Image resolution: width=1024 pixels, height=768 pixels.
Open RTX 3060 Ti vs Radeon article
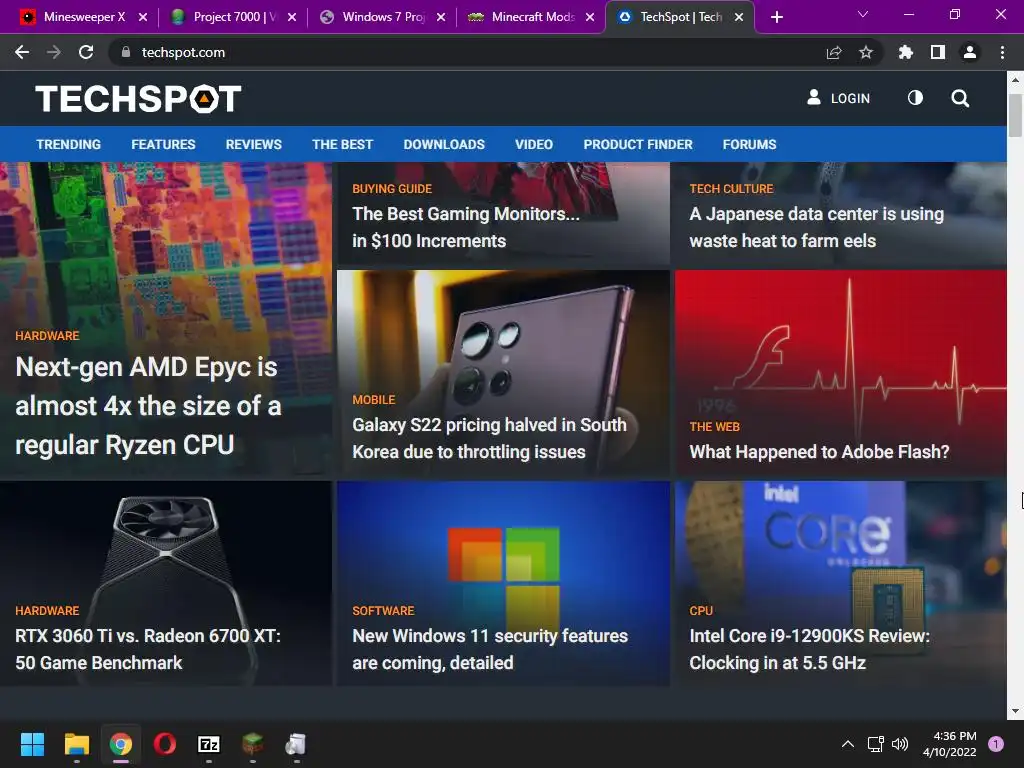148,649
